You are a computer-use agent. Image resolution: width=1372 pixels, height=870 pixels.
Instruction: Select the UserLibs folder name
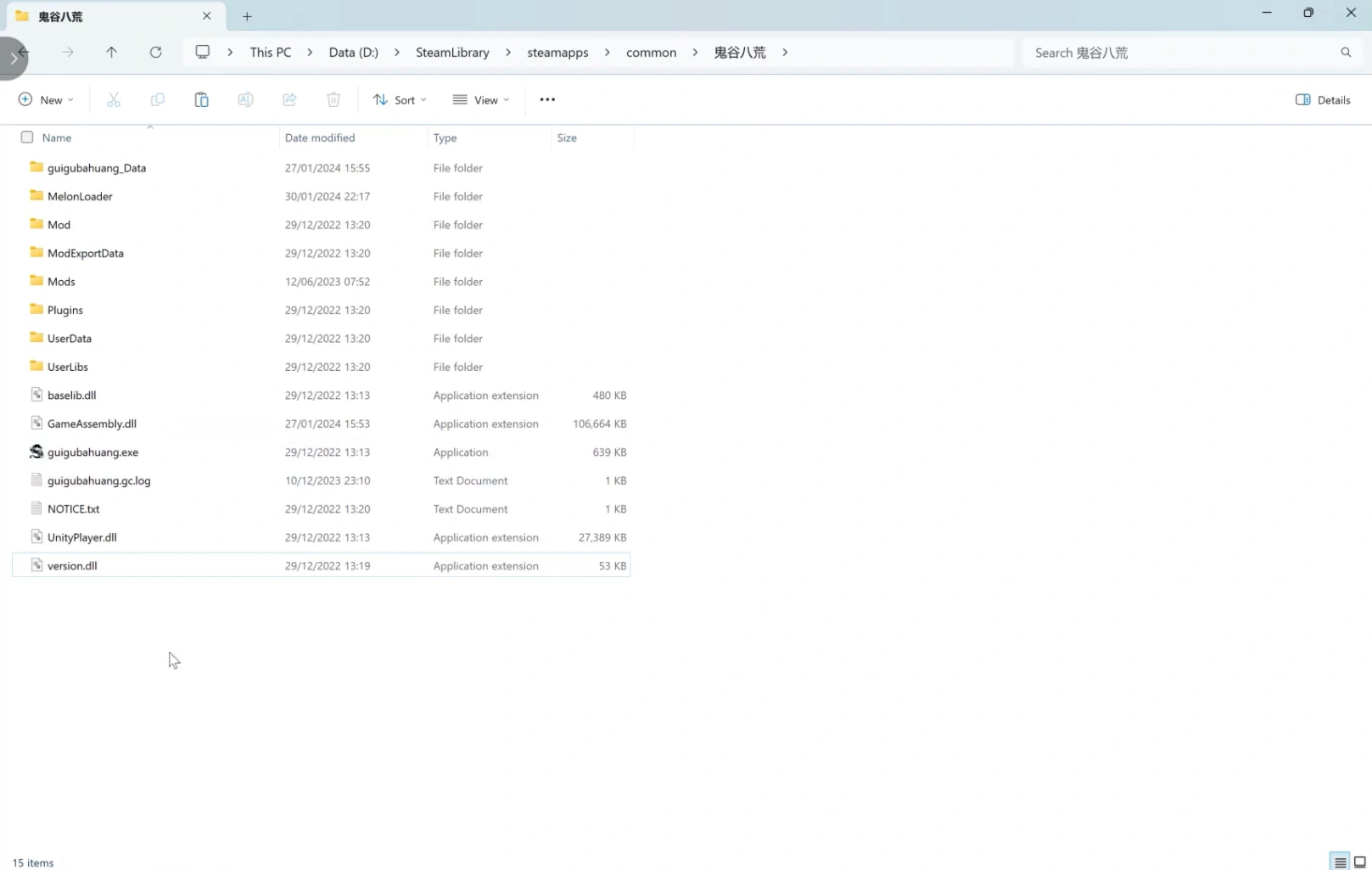point(68,367)
